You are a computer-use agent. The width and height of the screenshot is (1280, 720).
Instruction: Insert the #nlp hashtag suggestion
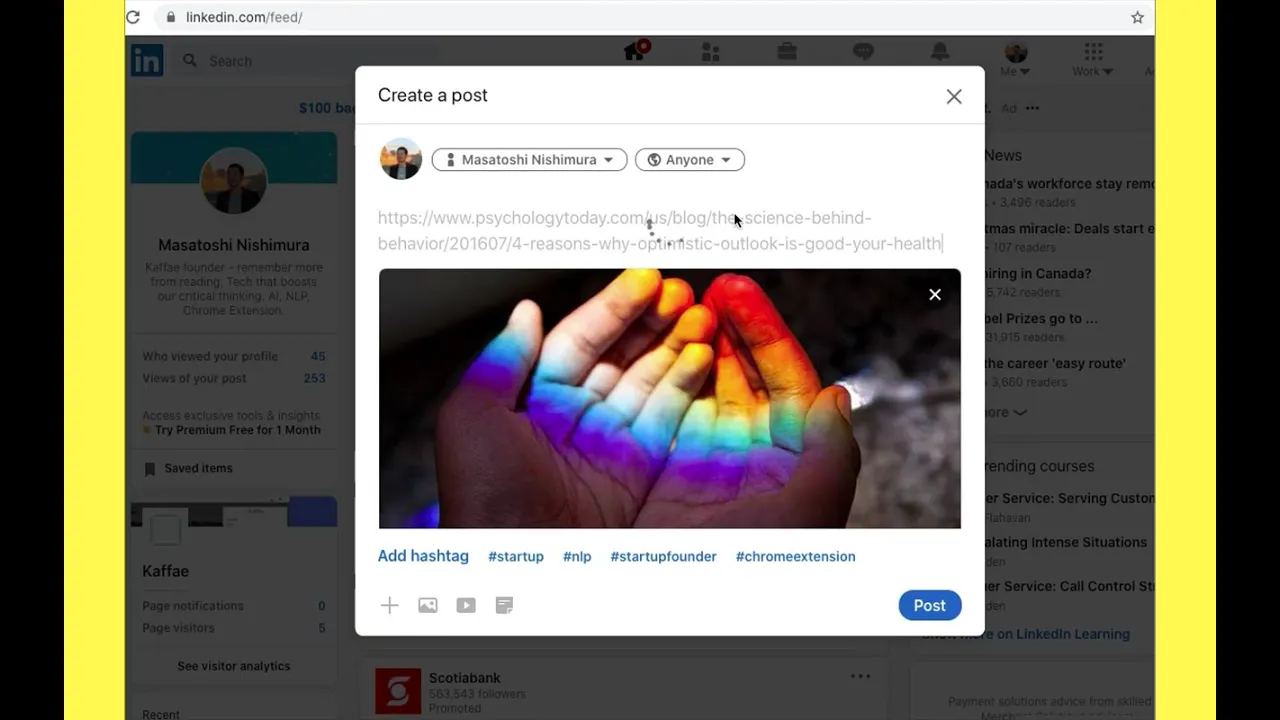pyautogui.click(x=577, y=557)
